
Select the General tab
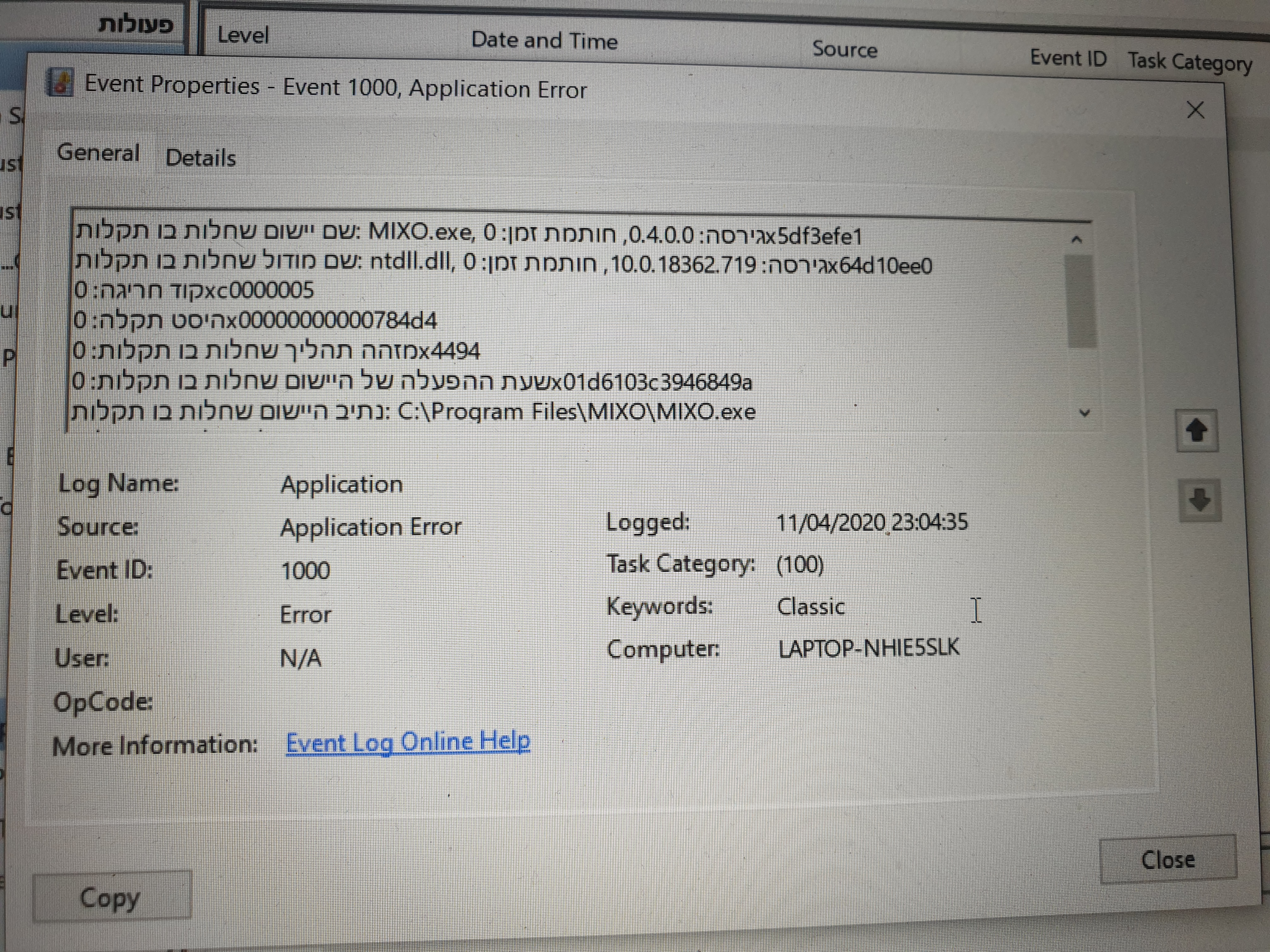click(98, 153)
